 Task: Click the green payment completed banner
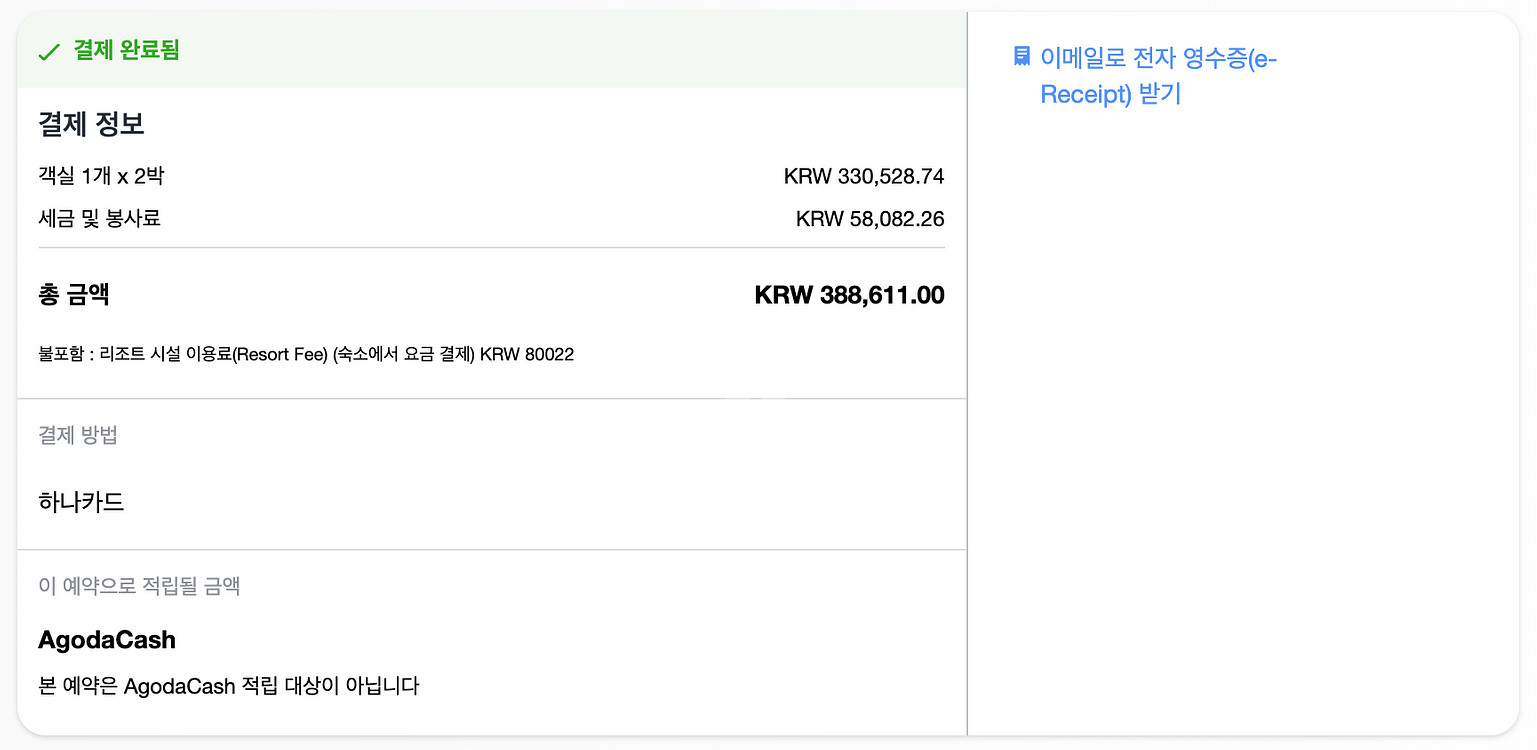point(491,50)
